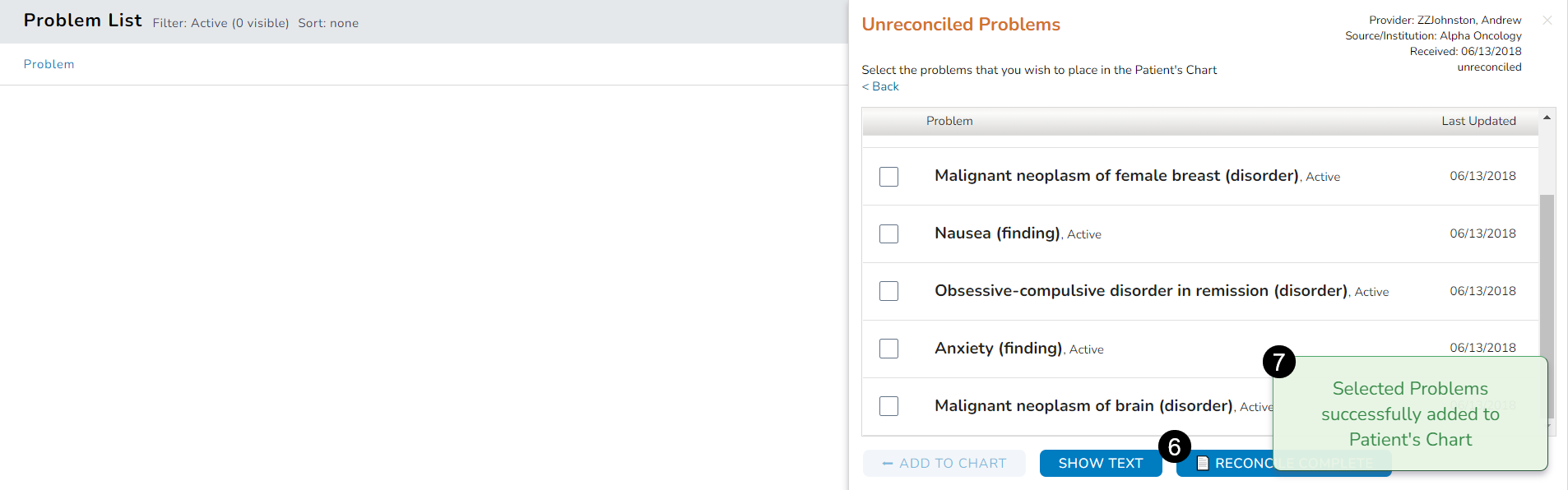
Task: Open the Sort: none option
Action: 327,23
